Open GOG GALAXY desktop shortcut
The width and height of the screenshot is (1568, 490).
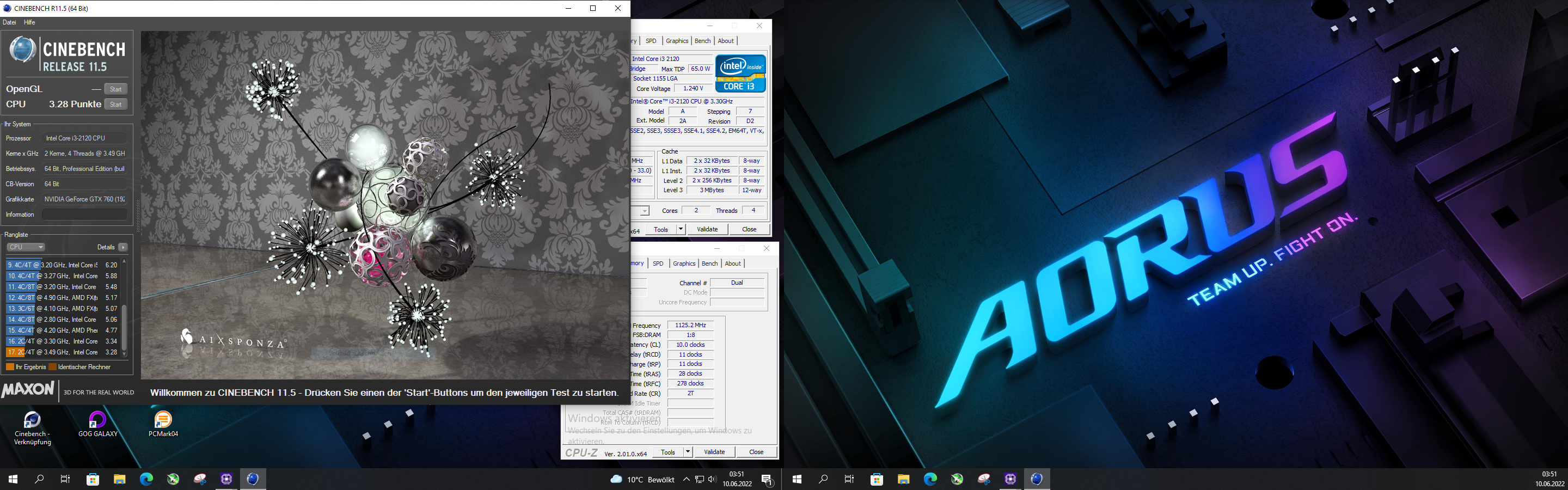tap(97, 424)
